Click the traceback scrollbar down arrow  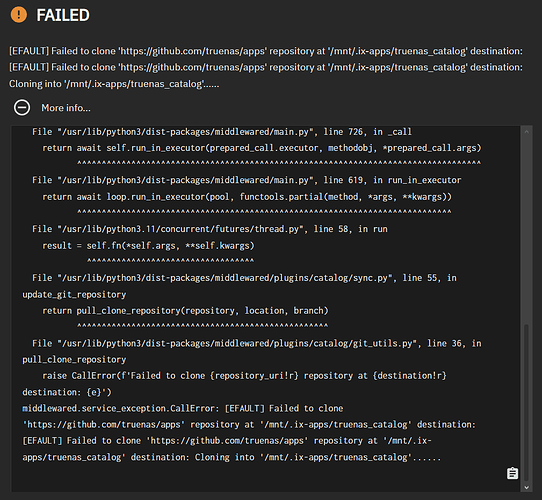click(526, 487)
